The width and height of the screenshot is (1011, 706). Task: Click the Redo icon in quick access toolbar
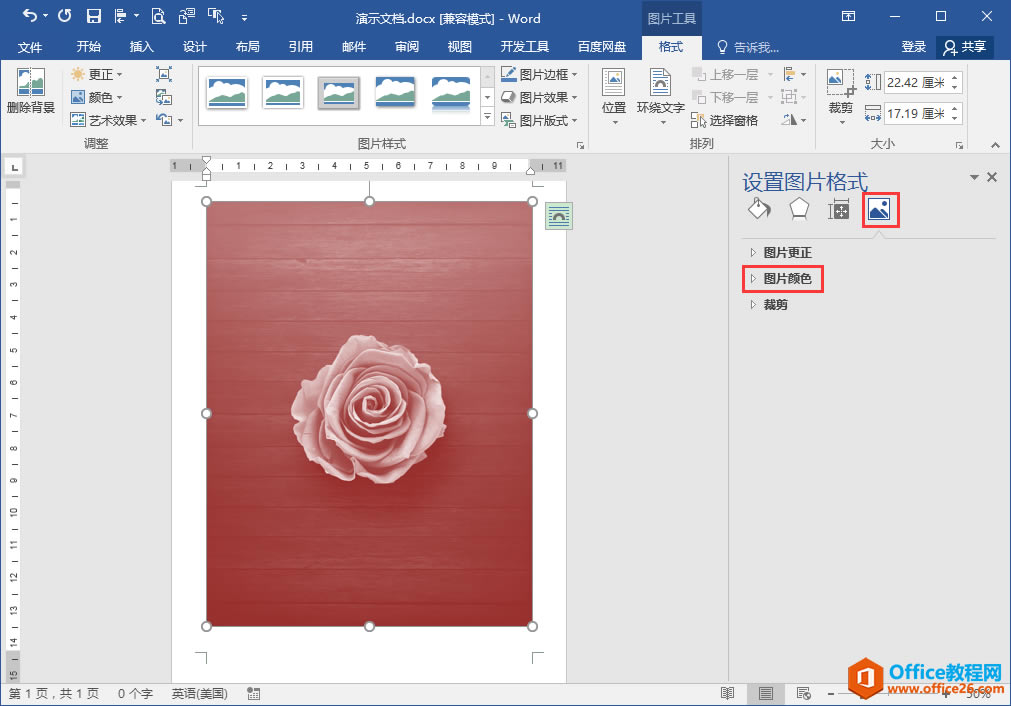[x=64, y=16]
